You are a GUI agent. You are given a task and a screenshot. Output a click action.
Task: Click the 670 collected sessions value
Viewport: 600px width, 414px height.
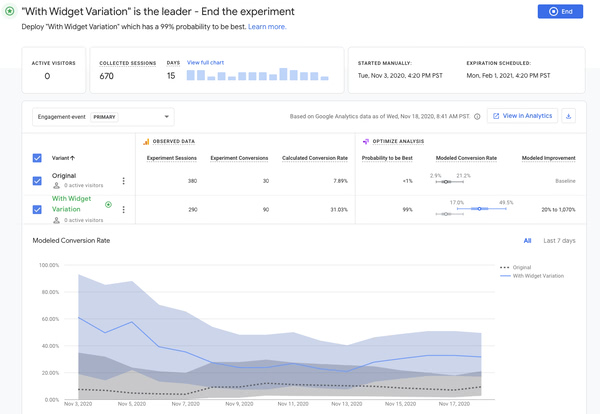pos(106,76)
